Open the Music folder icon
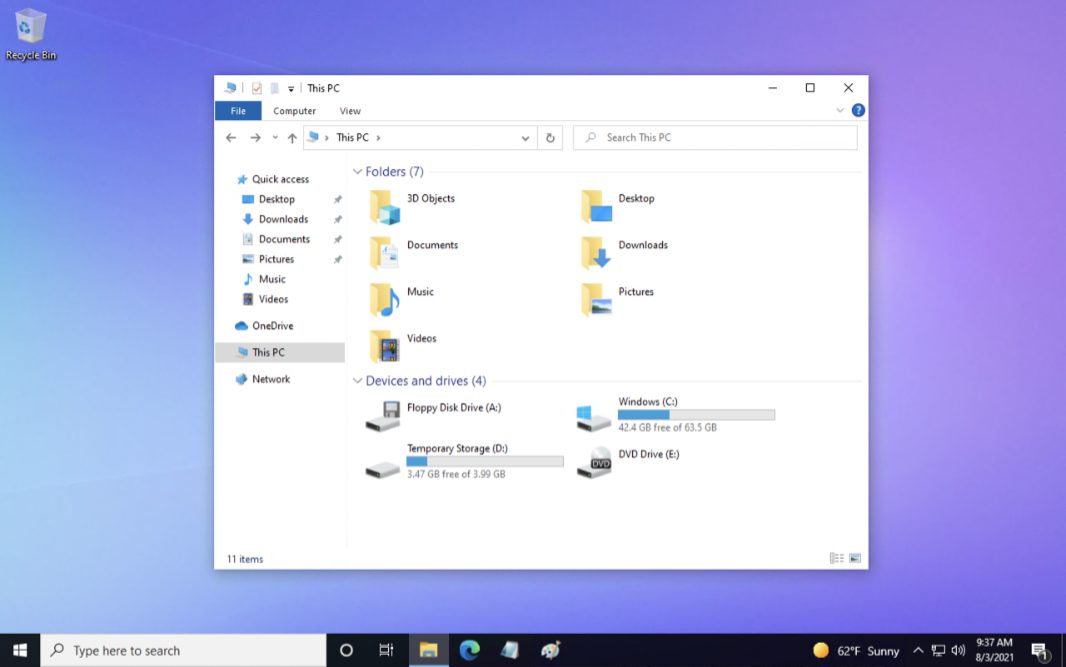This screenshot has width=1066, height=667. (x=385, y=299)
